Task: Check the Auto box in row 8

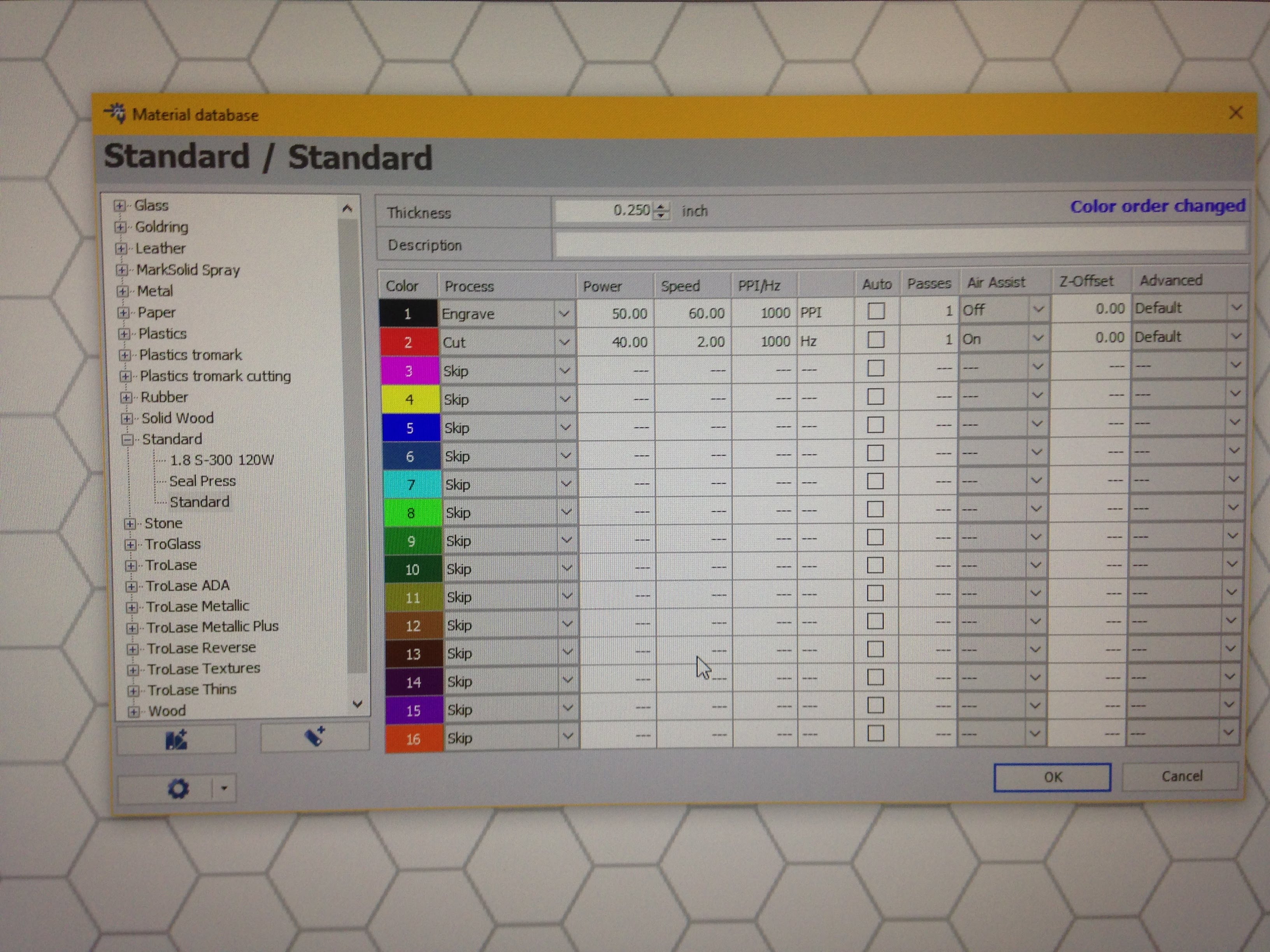Action: click(x=875, y=509)
